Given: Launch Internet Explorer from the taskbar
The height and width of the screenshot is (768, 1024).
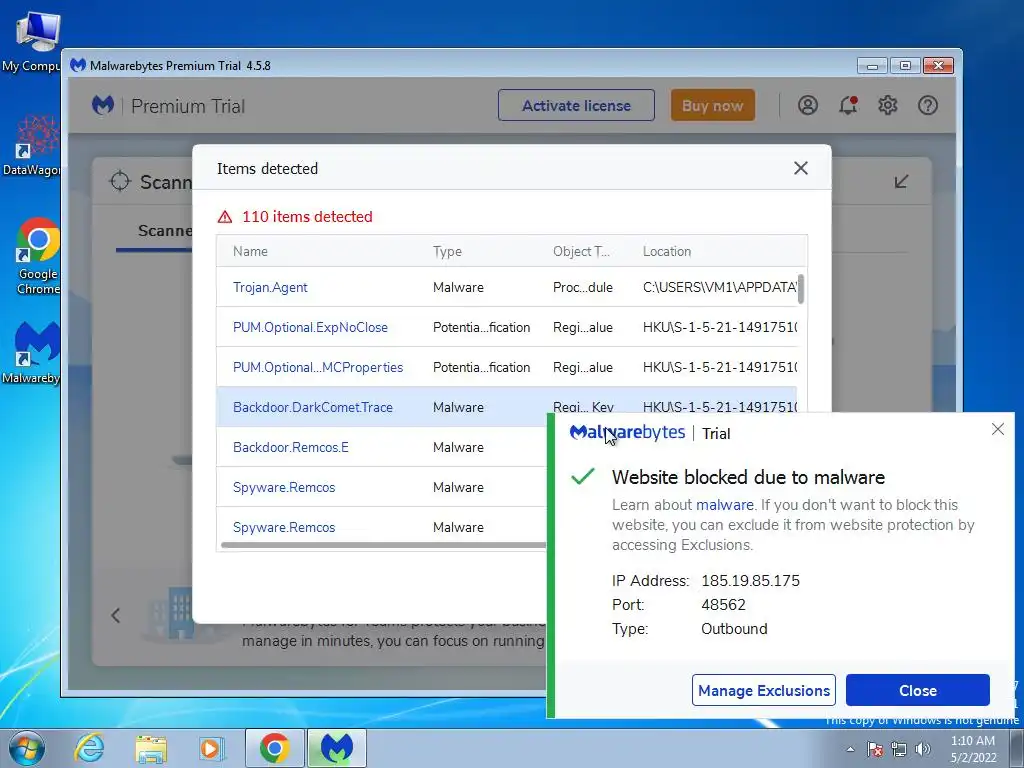Looking at the screenshot, I should tap(88, 748).
